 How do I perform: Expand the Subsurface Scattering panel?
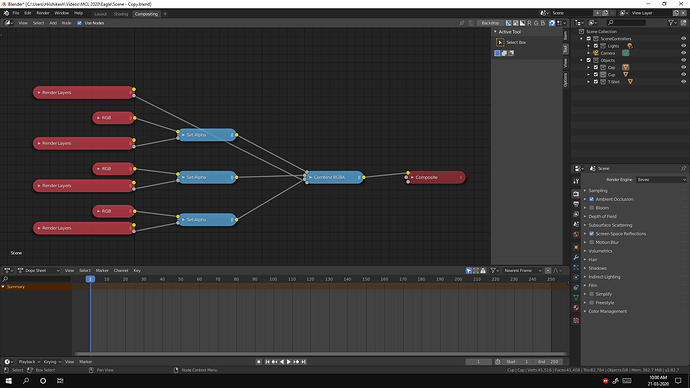click(610, 225)
